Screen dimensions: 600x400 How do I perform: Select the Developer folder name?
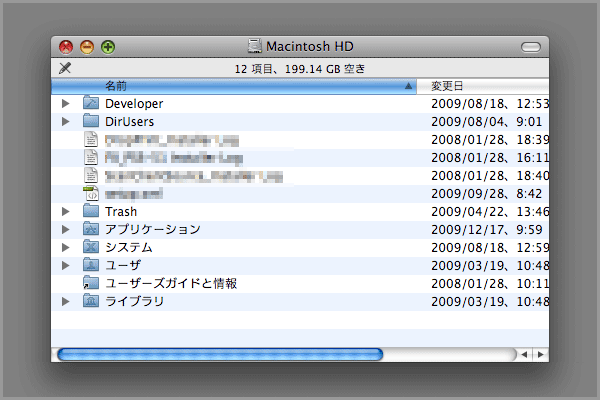[x=134, y=104]
